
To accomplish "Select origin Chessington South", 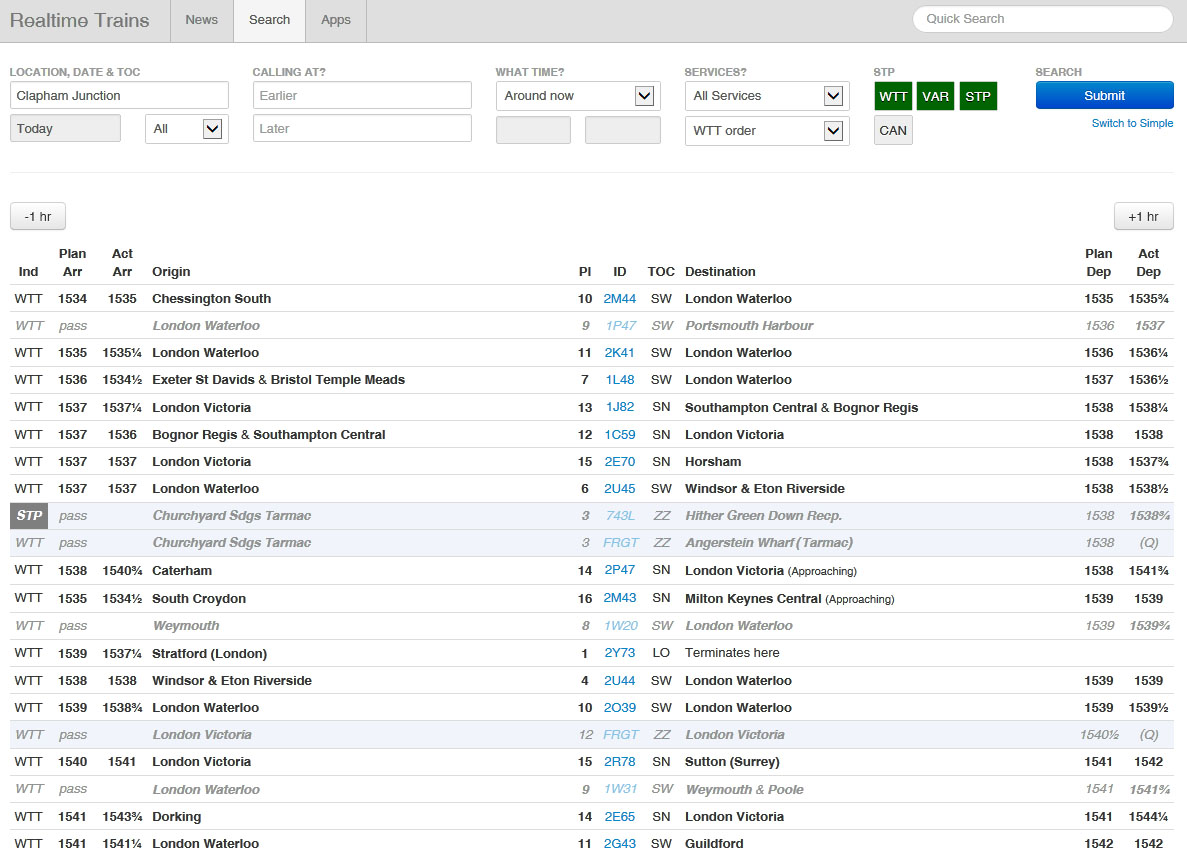I will click(x=211, y=299).
